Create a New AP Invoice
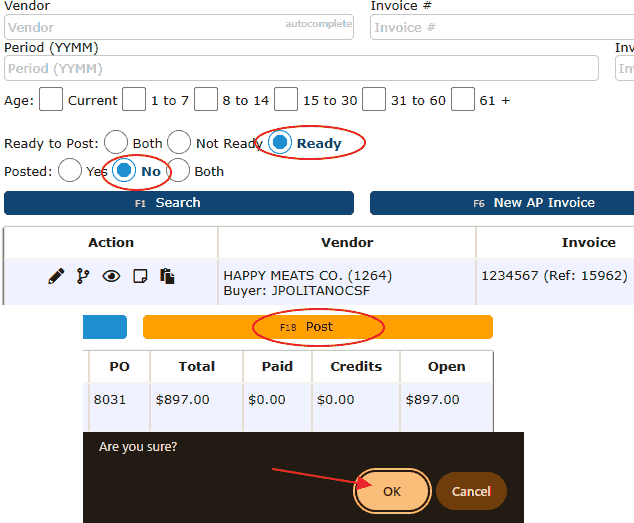 [501, 203]
